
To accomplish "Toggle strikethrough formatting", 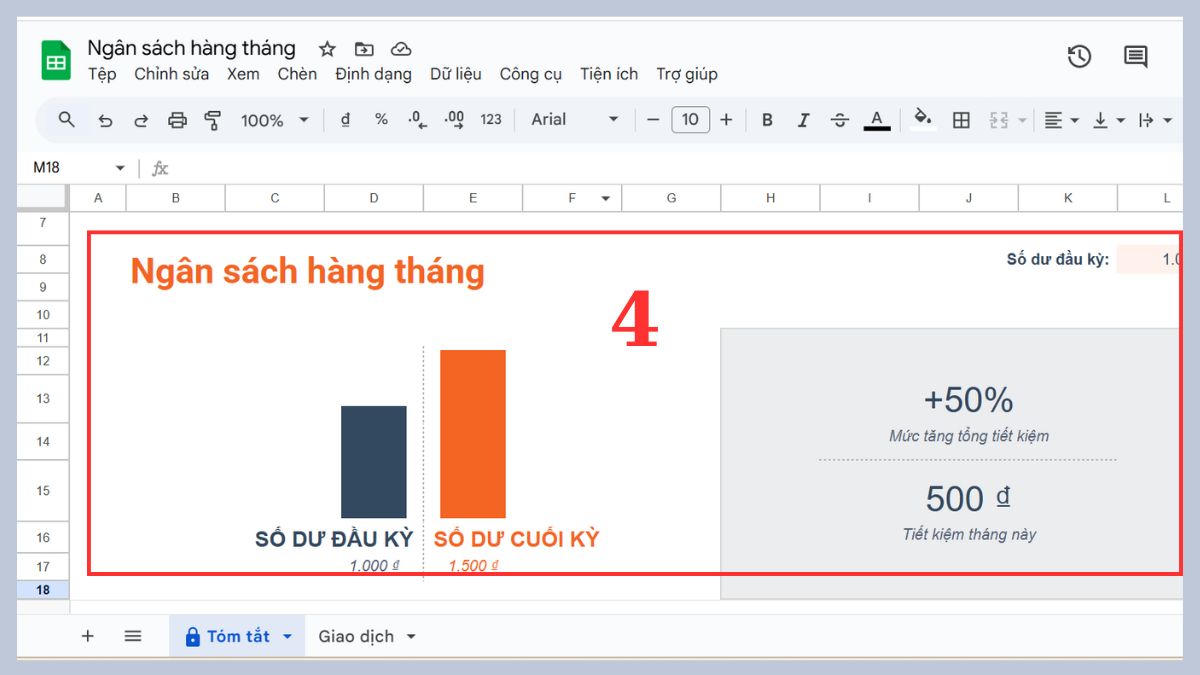I will (x=839, y=119).
